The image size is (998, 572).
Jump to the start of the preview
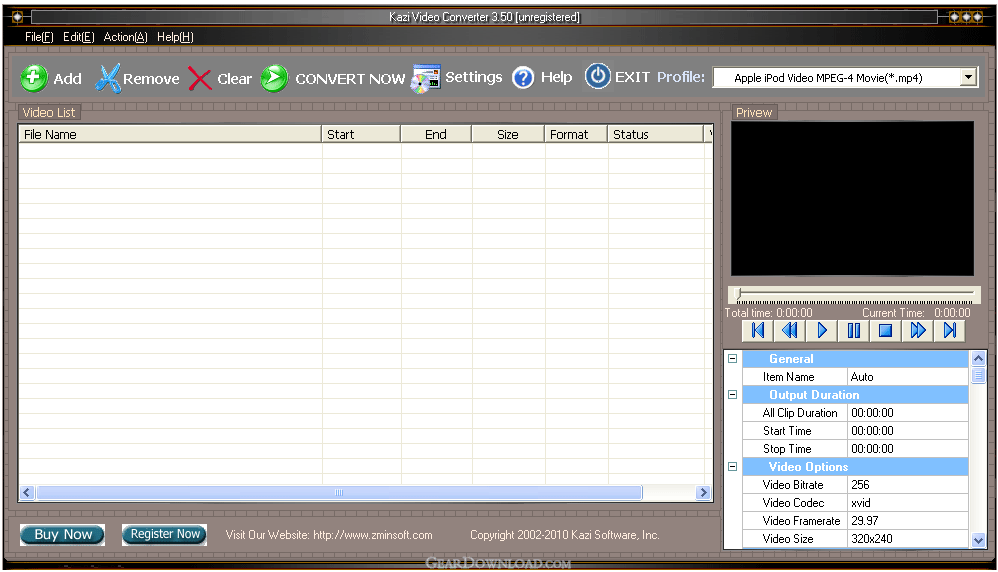(x=757, y=330)
